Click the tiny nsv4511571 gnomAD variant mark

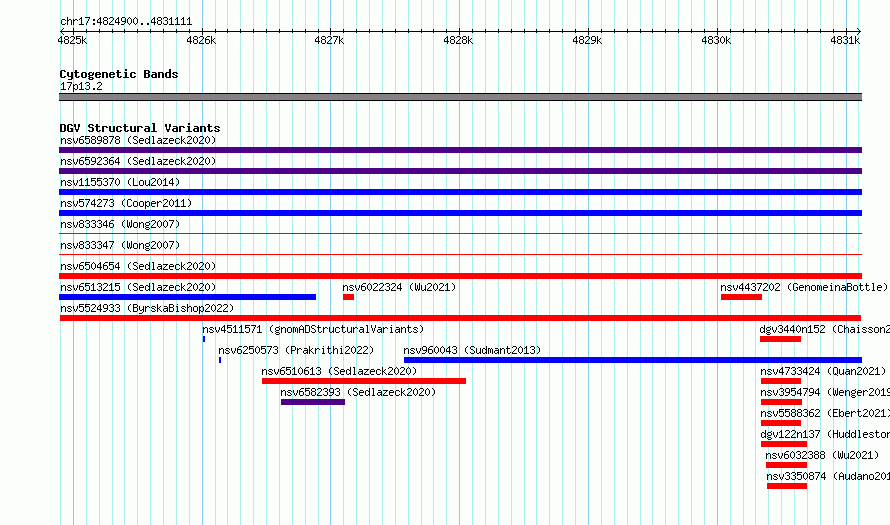pyautogui.click(x=204, y=339)
